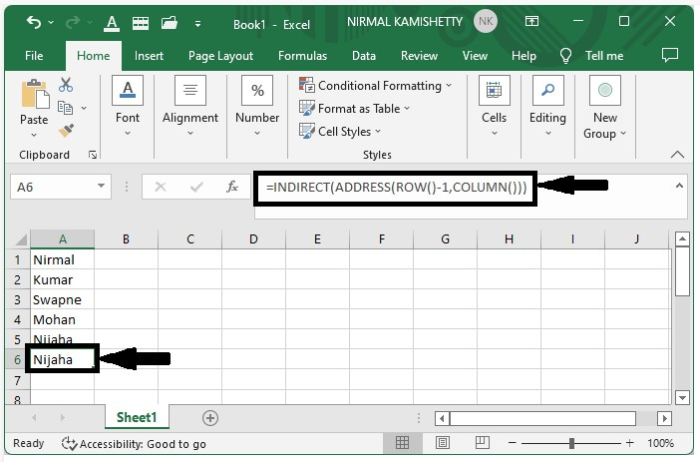Open the Customize Quick Access Toolbar menu
The image size is (700, 462).
pos(198,24)
